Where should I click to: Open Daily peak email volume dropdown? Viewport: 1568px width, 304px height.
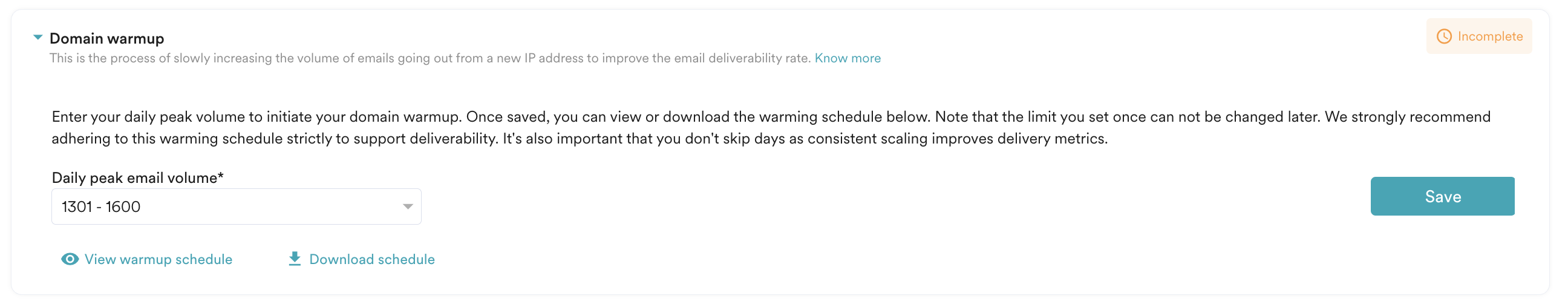[236, 207]
